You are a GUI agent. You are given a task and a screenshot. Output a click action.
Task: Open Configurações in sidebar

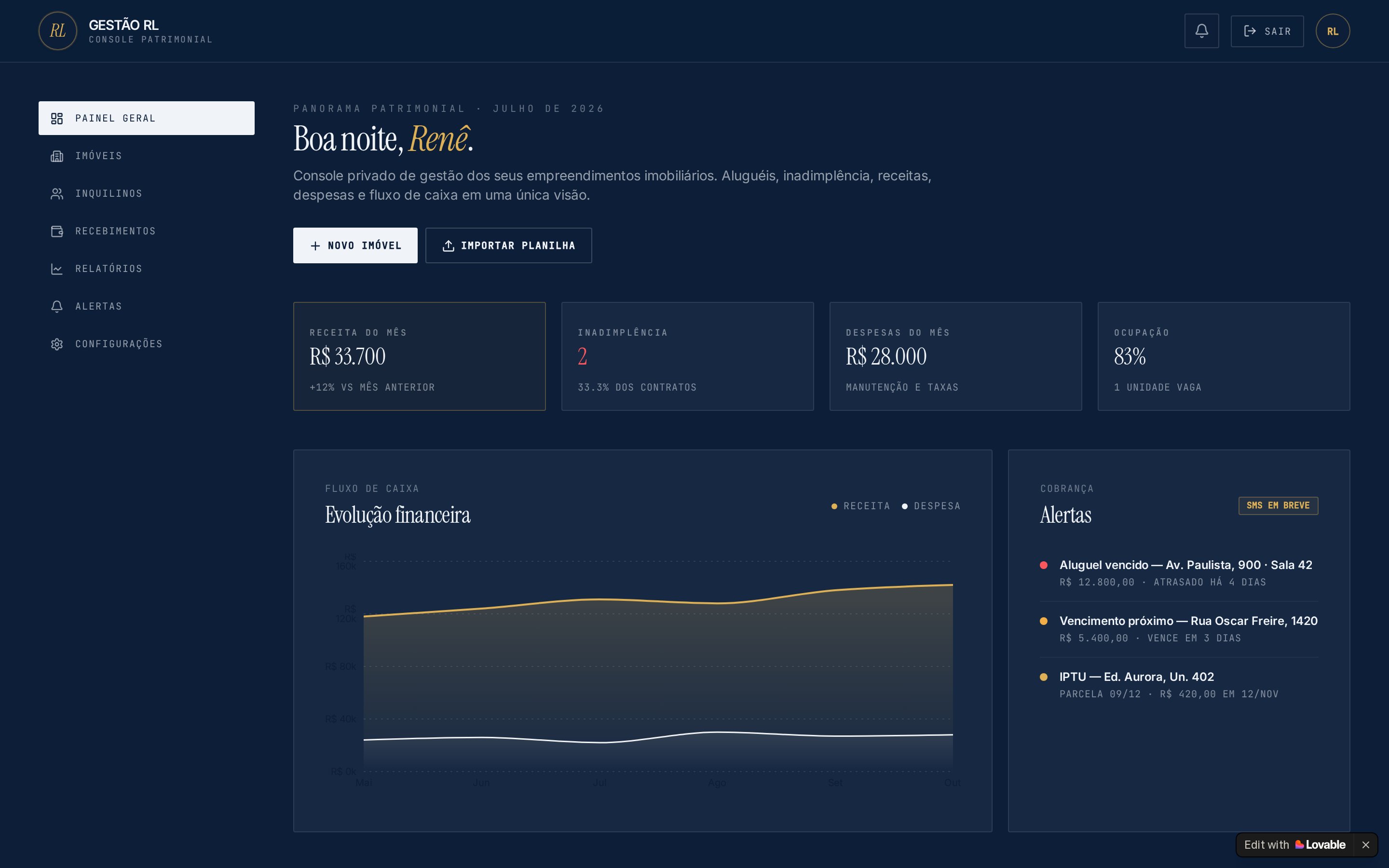(146, 344)
